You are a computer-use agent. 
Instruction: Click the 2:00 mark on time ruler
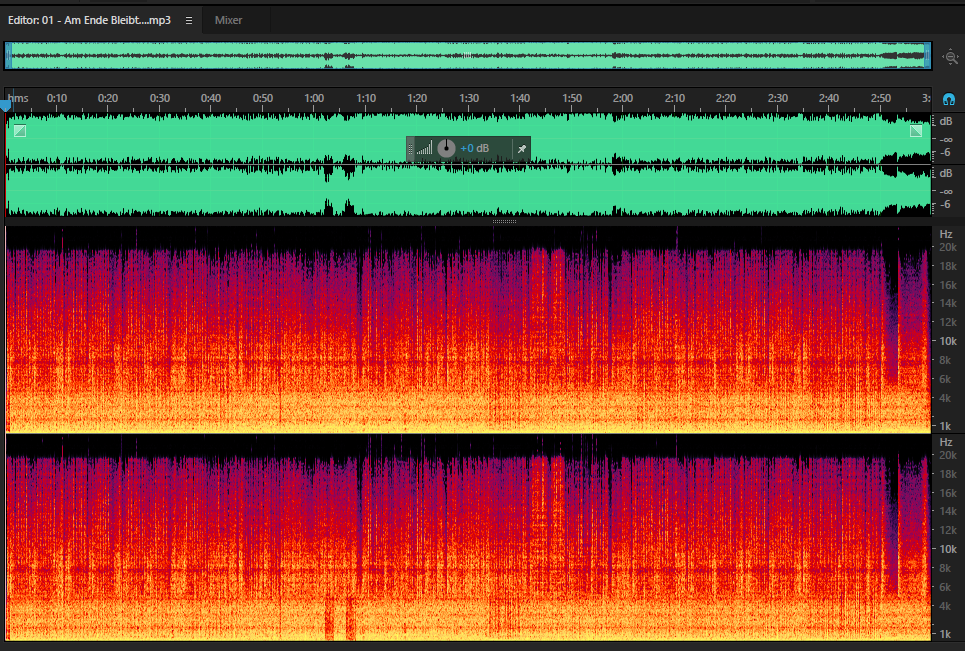(x=623, y=98)
